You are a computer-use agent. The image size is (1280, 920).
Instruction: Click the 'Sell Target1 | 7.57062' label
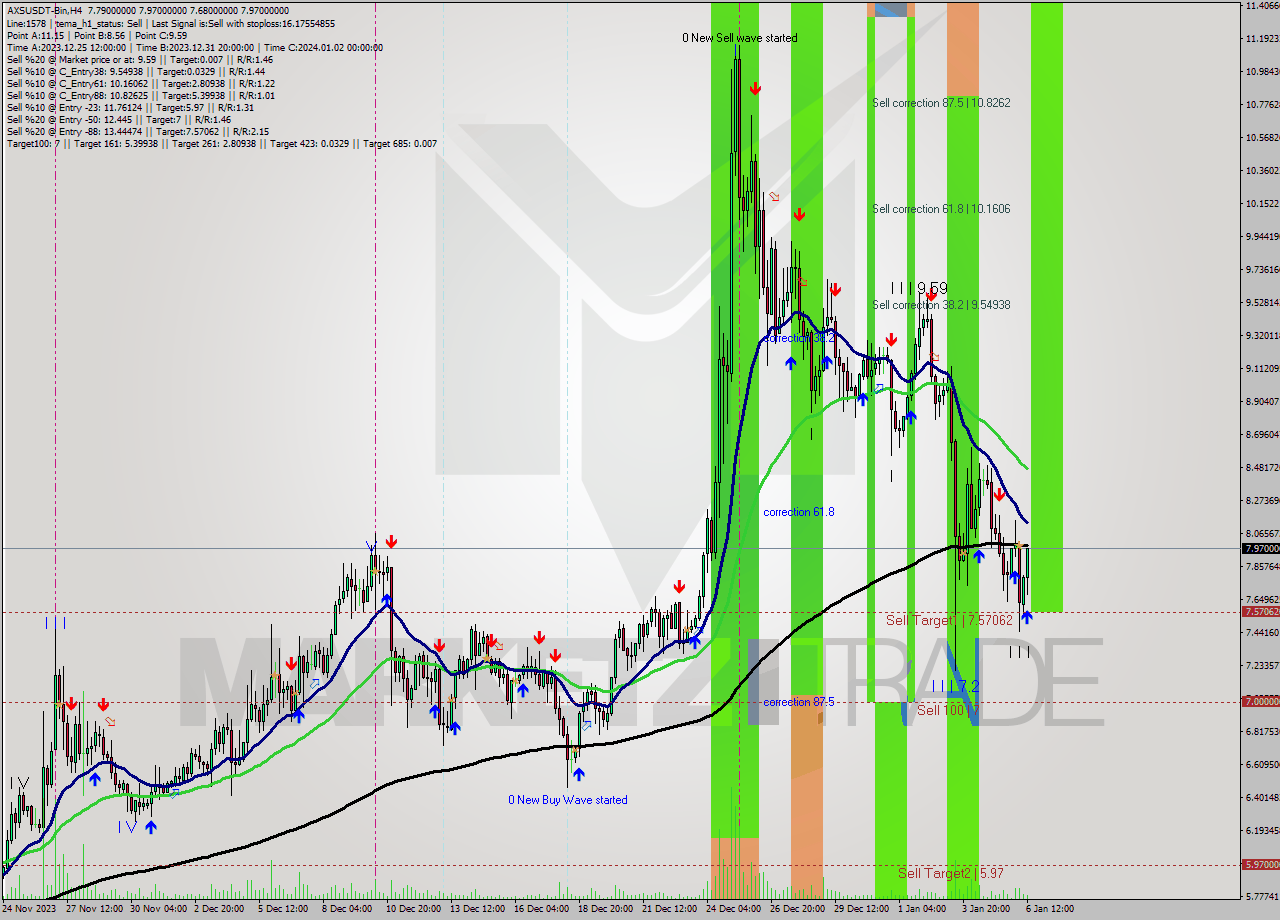(x=949, y=621)
